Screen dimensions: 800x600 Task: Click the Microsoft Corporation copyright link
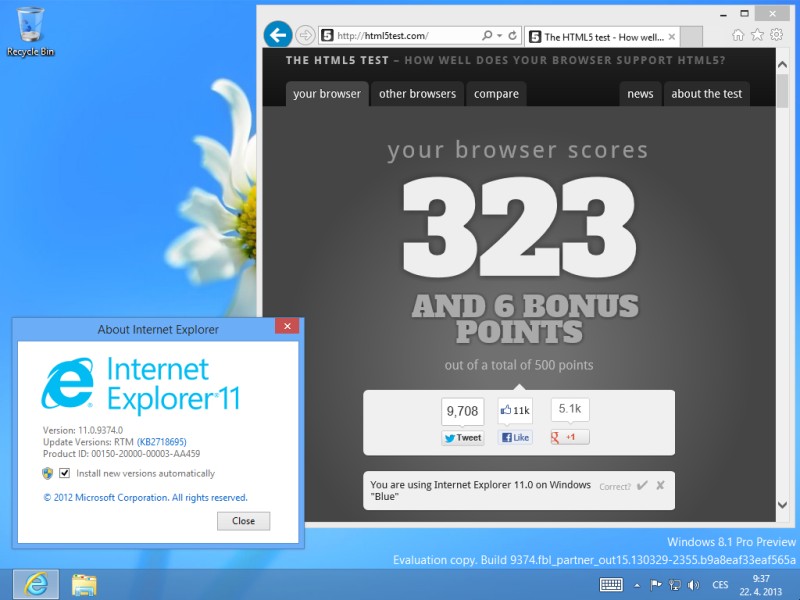click(x=145, y=497)
